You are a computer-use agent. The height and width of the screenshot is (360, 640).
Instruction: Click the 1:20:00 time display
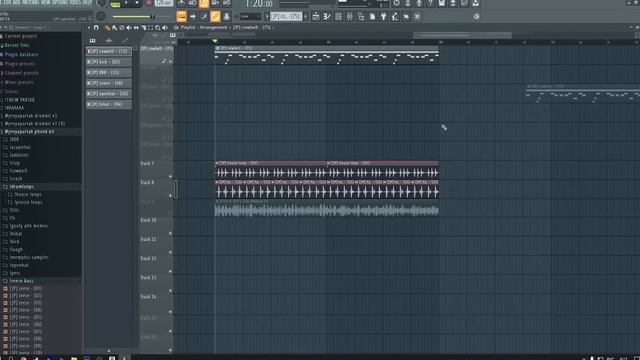pos(259,4)
